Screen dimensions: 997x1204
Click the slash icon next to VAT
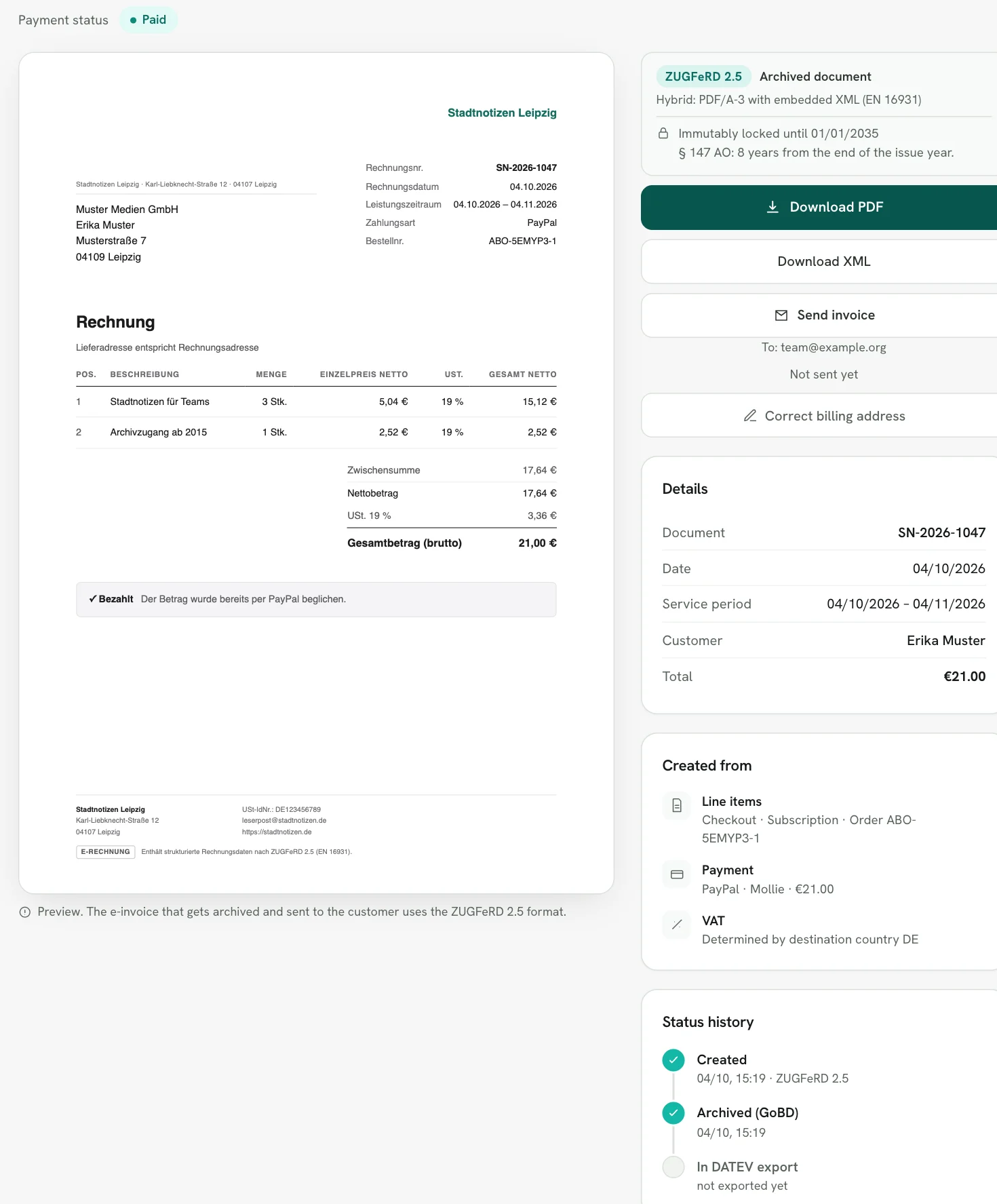tap(677, 925)
